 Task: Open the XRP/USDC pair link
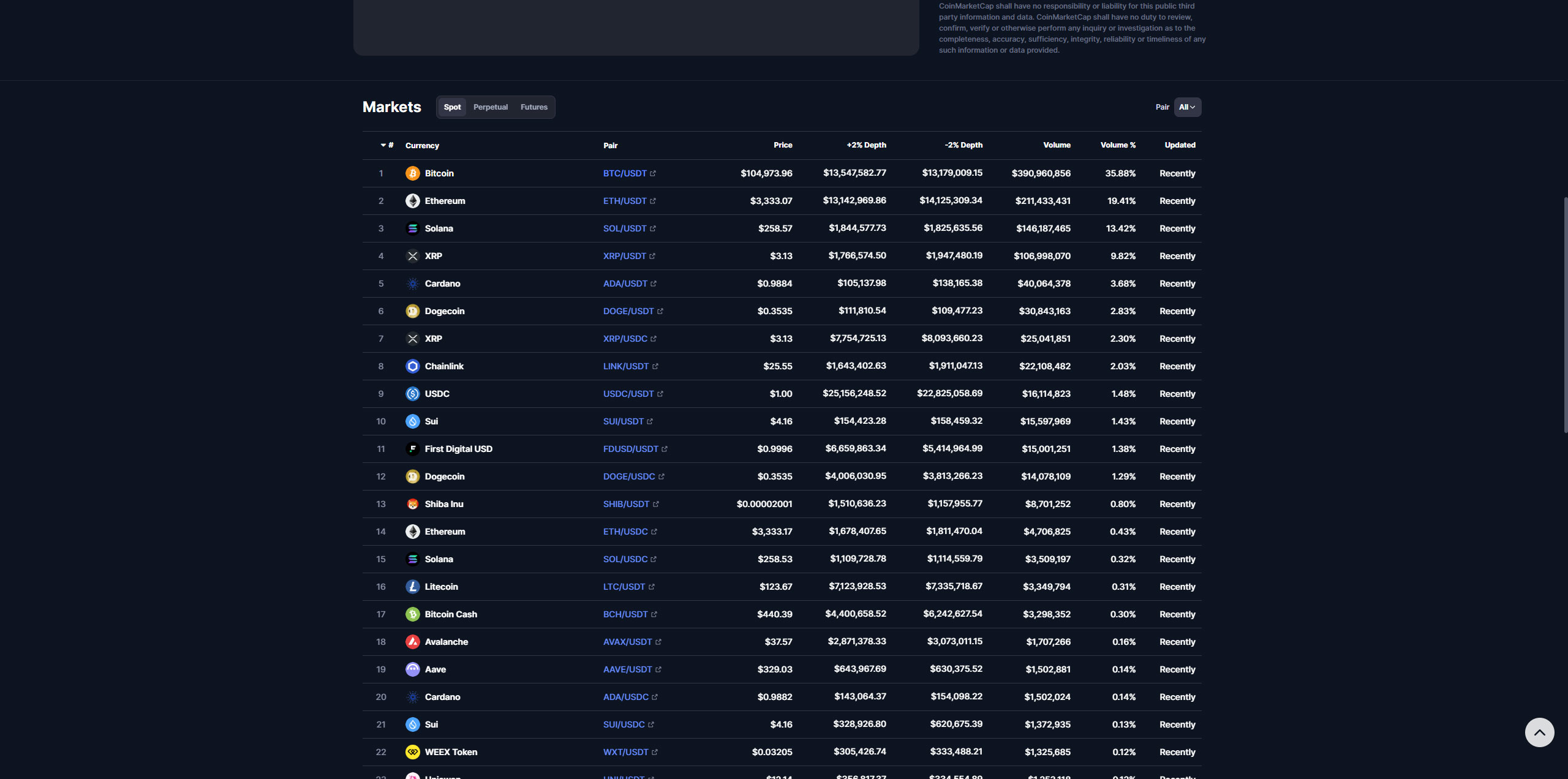(625, 339)
